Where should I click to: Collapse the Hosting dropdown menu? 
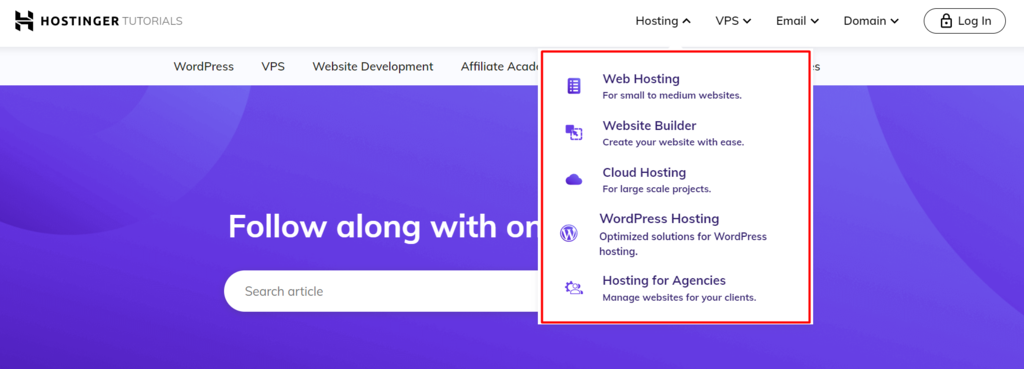point(663,21)
